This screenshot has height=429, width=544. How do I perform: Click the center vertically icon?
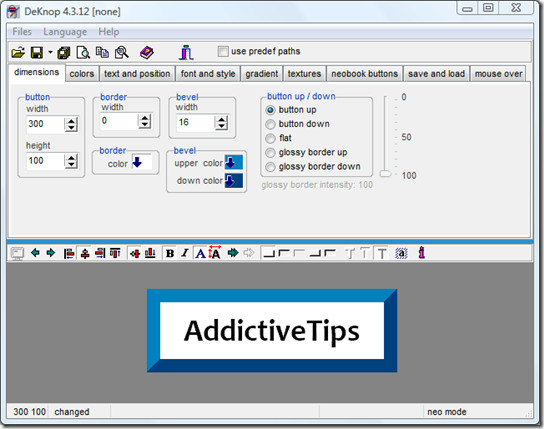click(x=135, y=254)
